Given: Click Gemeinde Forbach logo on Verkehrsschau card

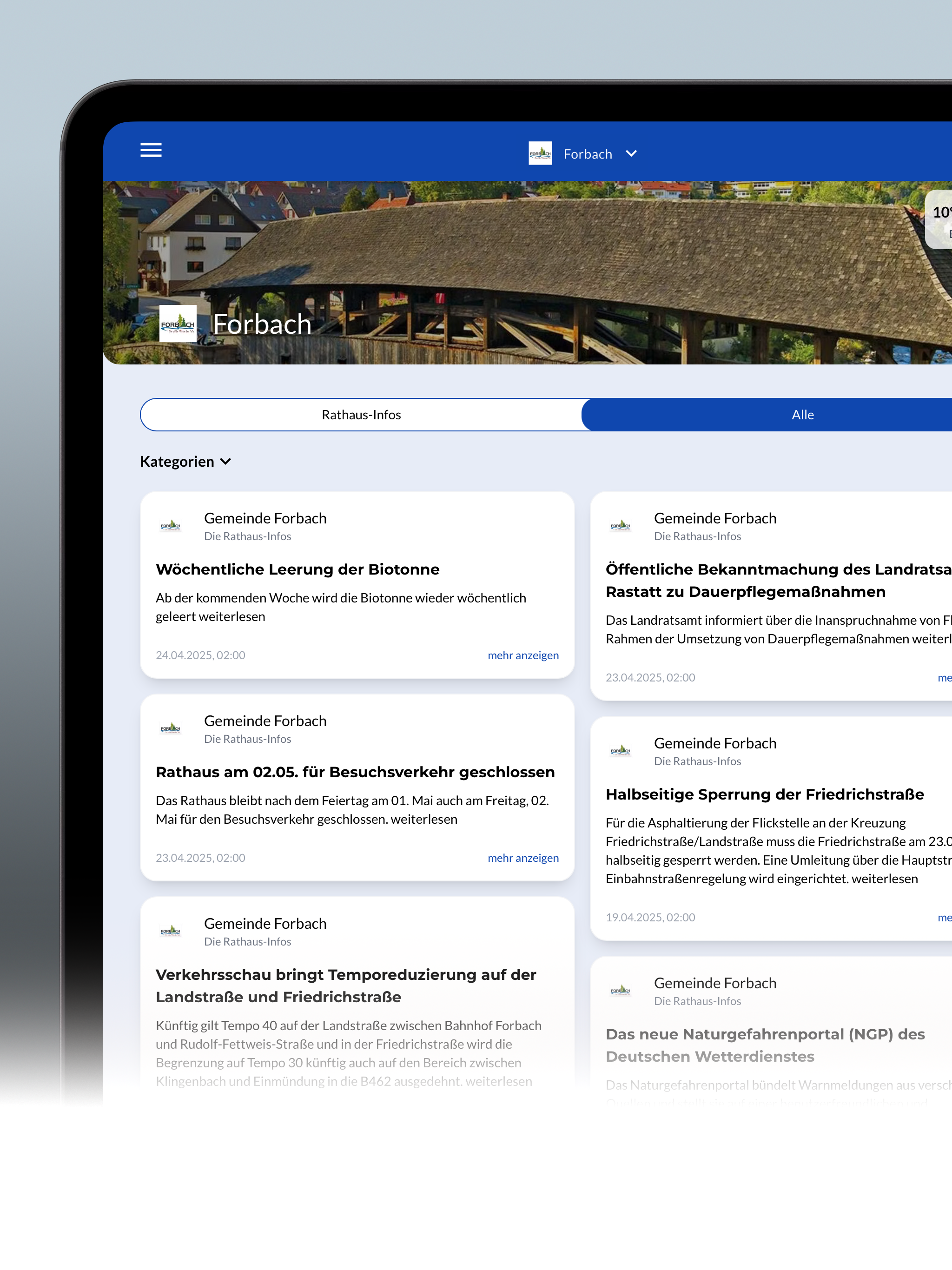Looking at the screenshot, I should click(171, 931).
